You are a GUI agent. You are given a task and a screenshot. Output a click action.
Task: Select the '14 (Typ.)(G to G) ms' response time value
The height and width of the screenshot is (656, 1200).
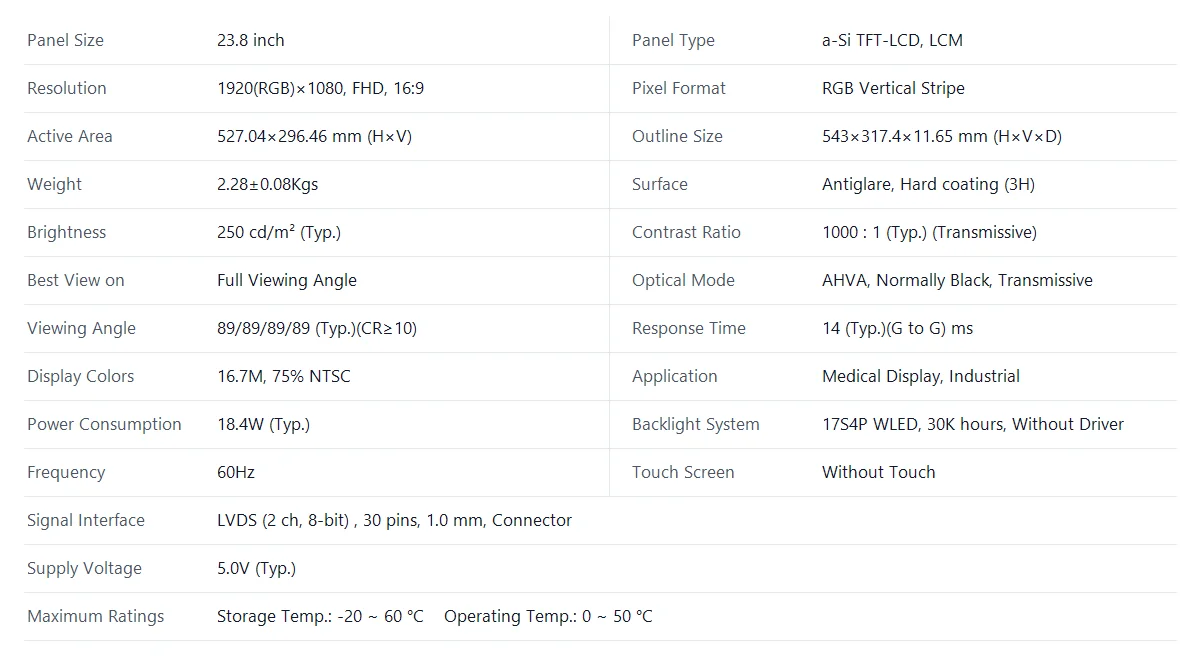[x=897, y=328]
